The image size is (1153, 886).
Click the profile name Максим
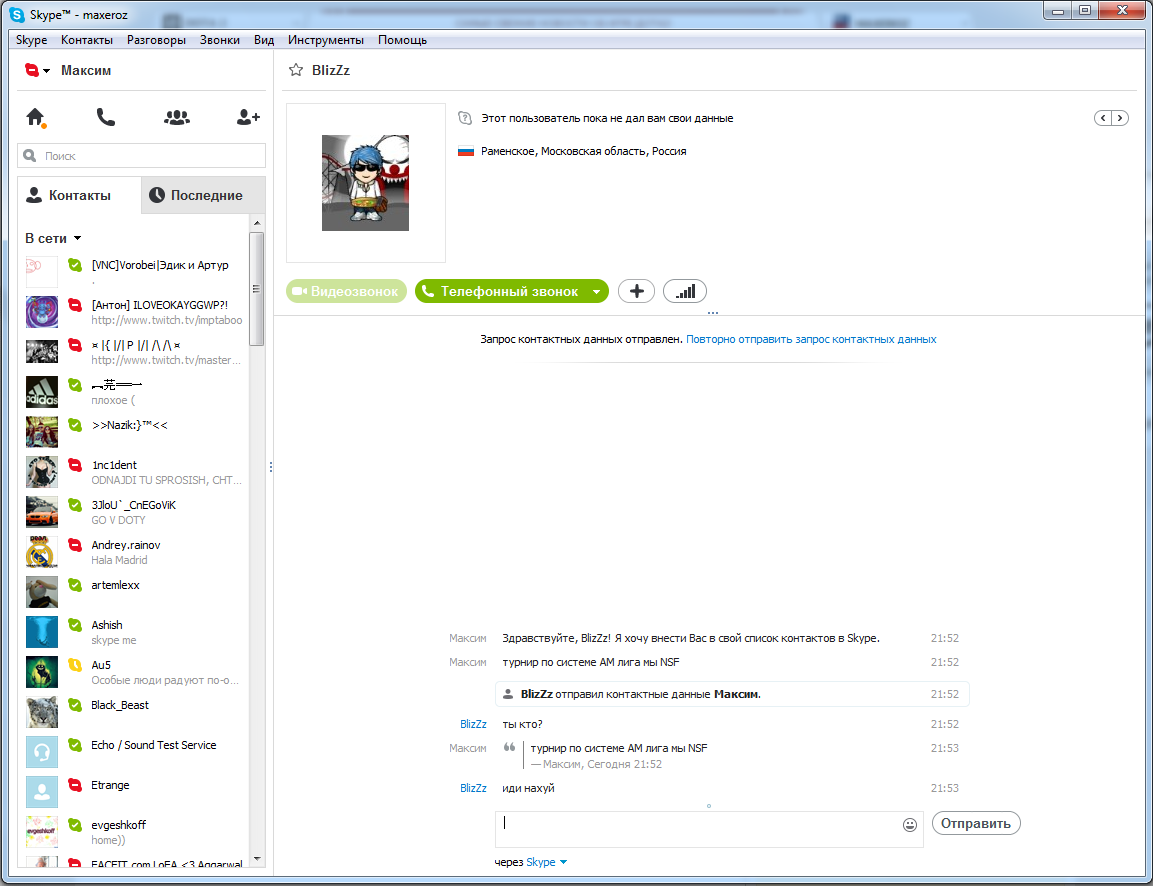(x=86, y=70)
